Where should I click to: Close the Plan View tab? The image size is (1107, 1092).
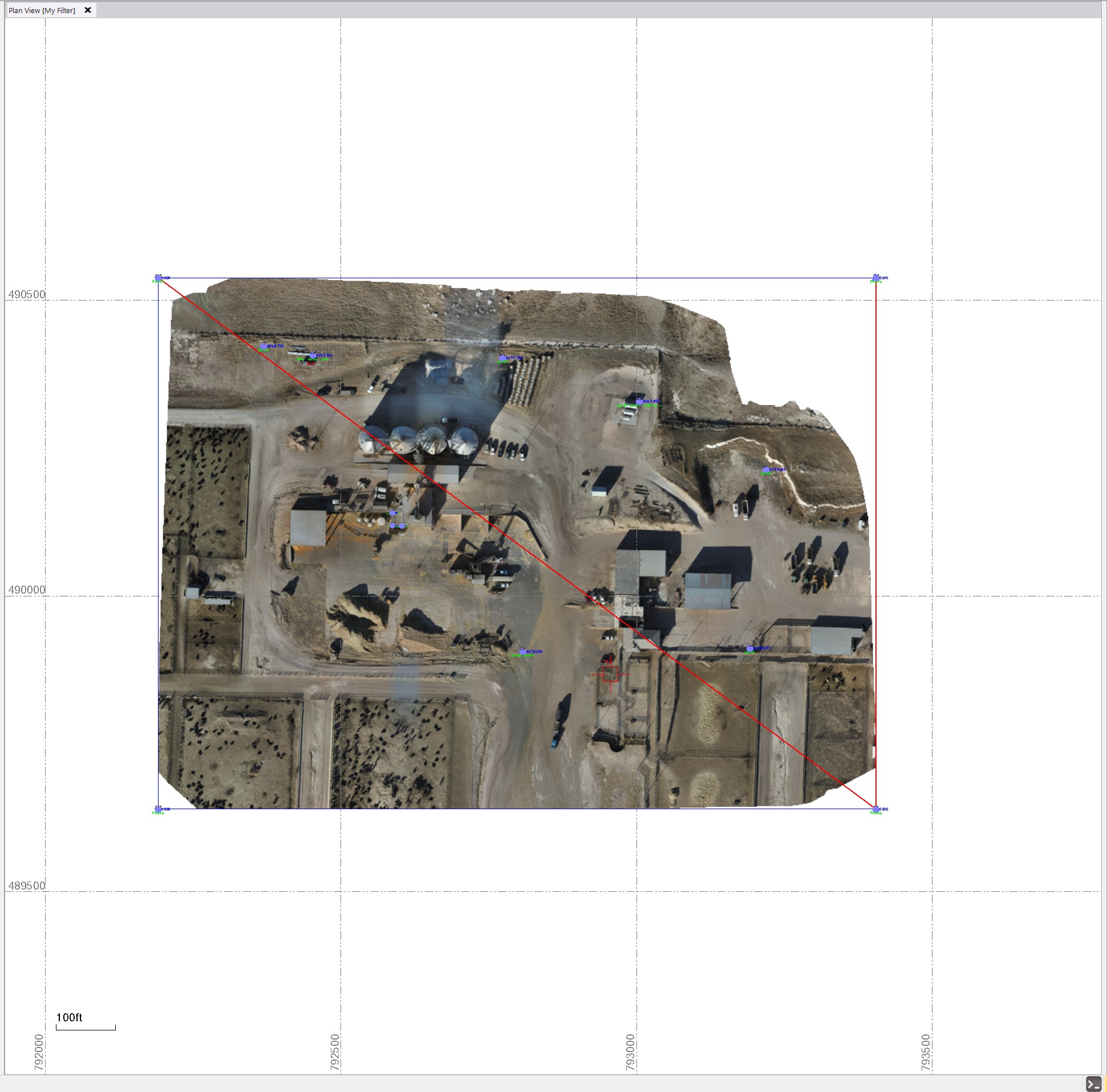pos(88,10)
